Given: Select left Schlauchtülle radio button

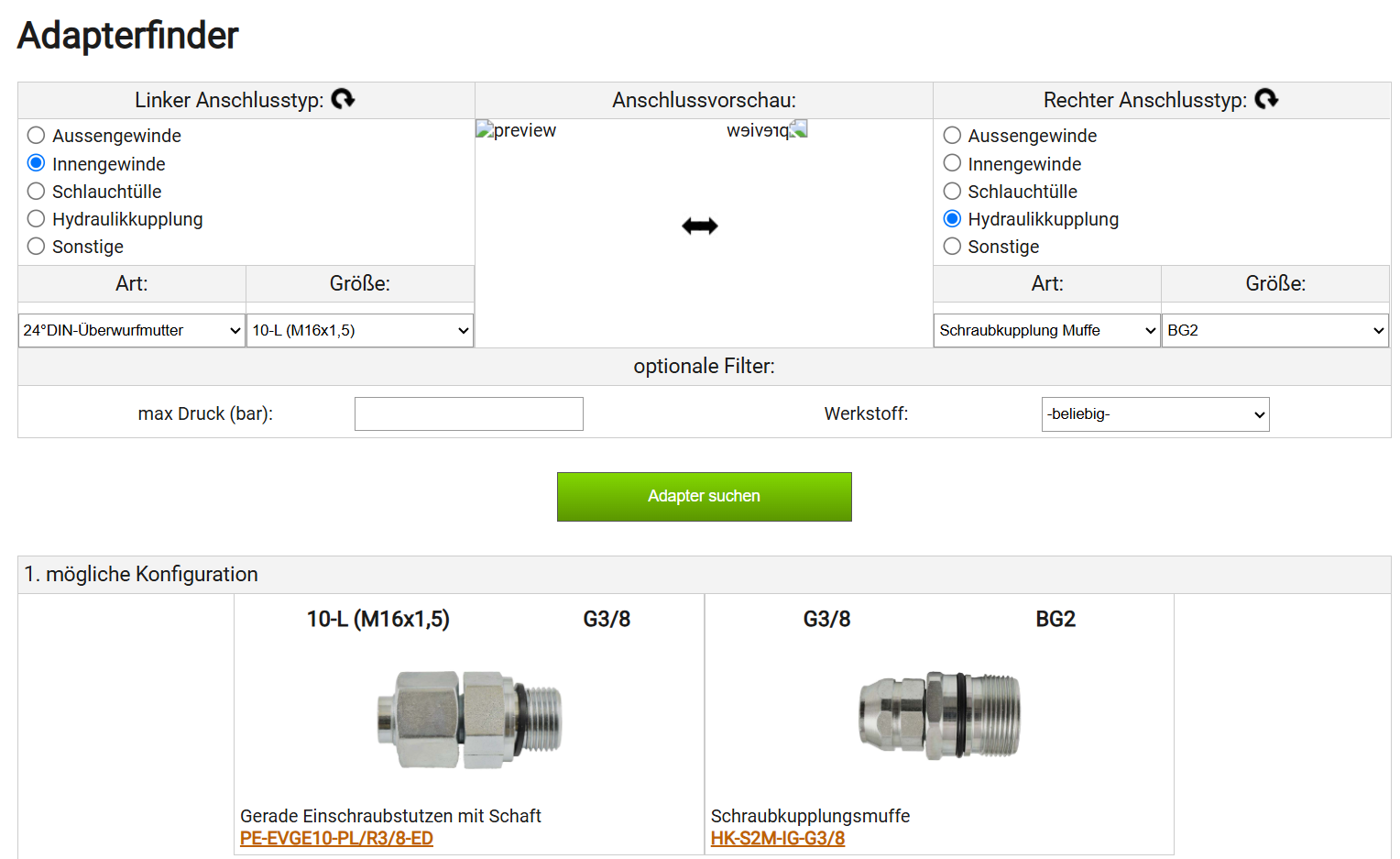Looking at the screenshot, I should (x=37, y=192).
